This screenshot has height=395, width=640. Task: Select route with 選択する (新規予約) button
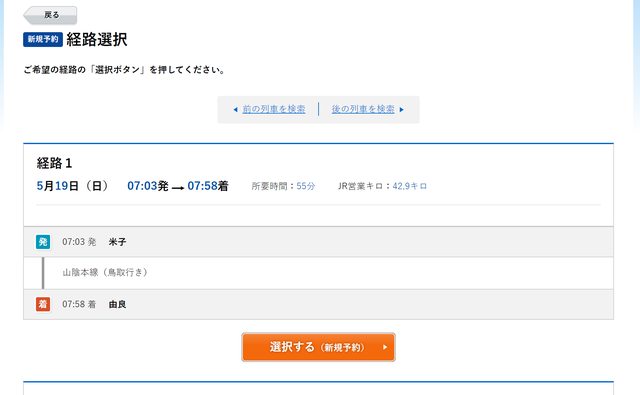coord(318,347)
